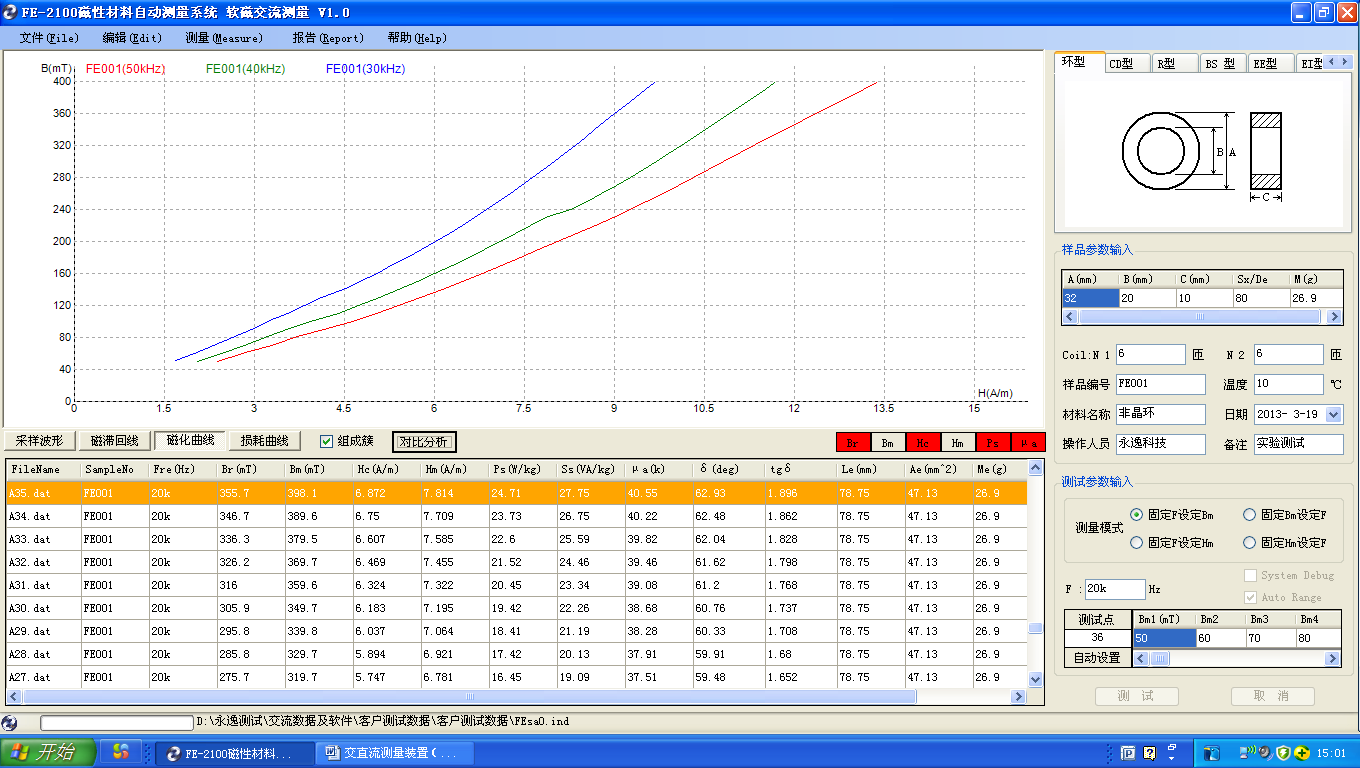Open the 日期 date dropdown
The image size is (1360, 768).
pos(1334,414)
